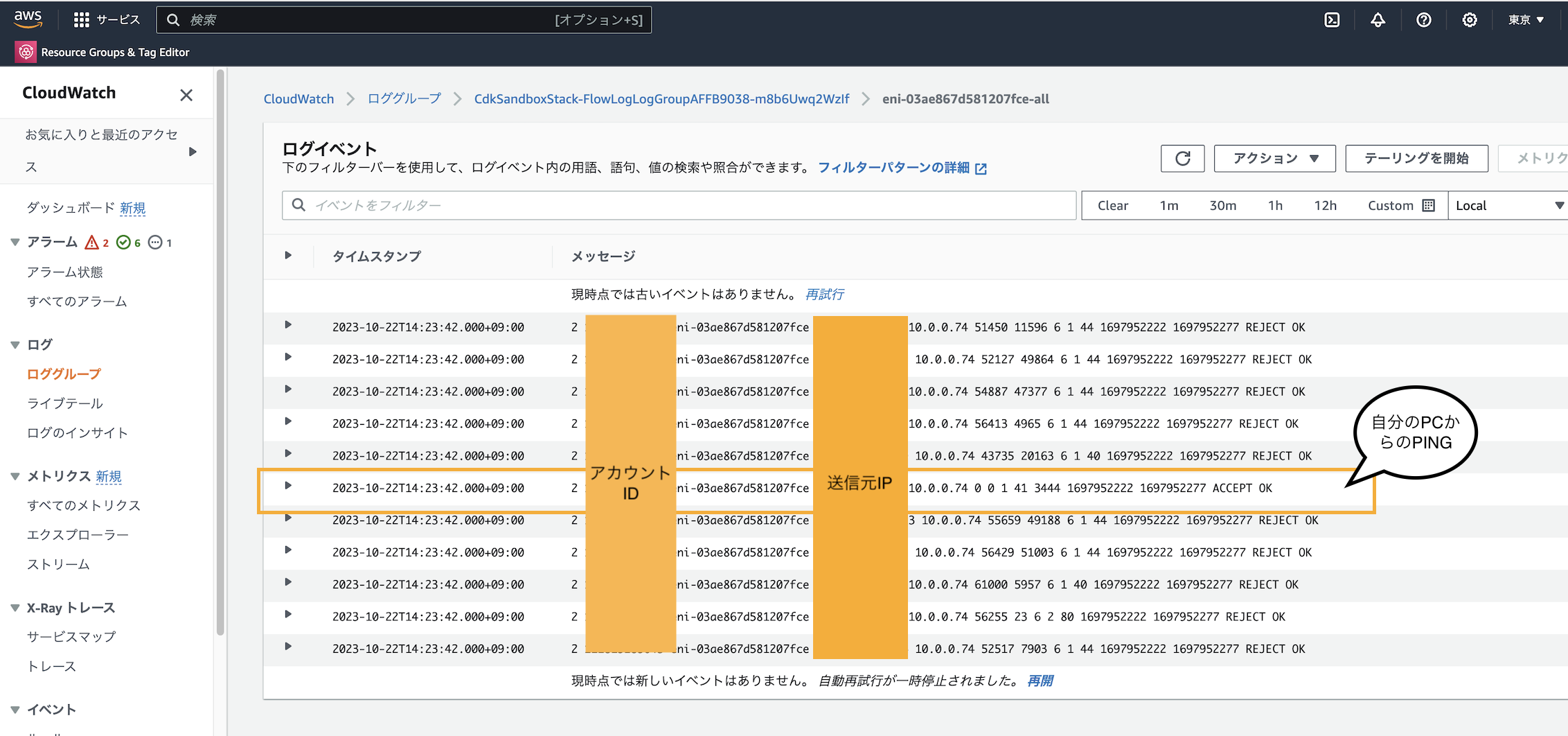Screen dimensions: 1568x736
Task: Open サービスマップ in the sidebar
Action: 71,637
